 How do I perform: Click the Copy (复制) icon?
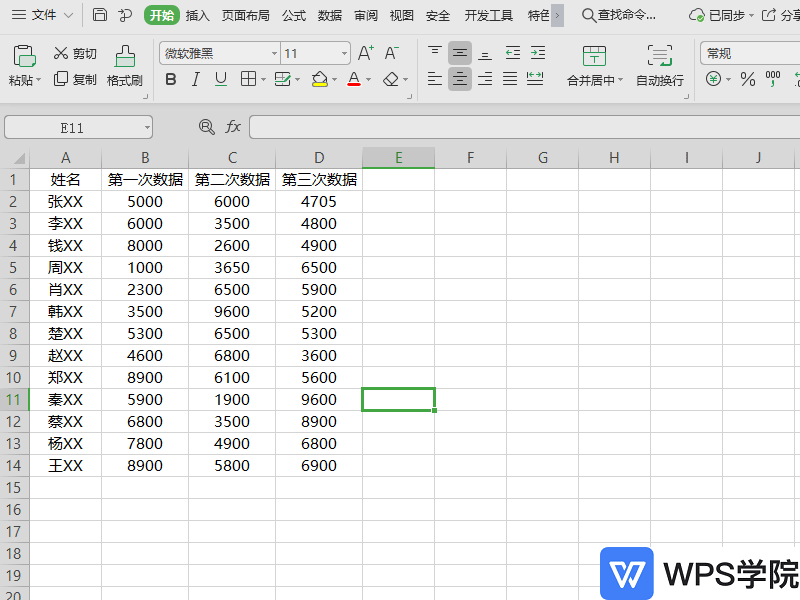(61, 79)
